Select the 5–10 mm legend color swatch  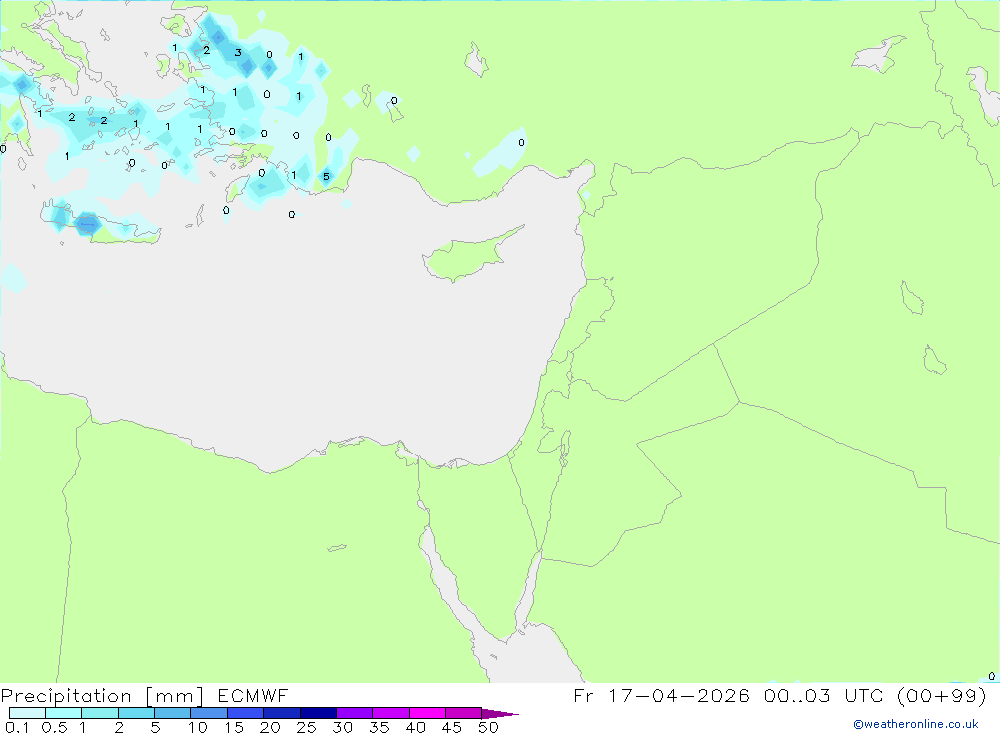click(172, 713)
